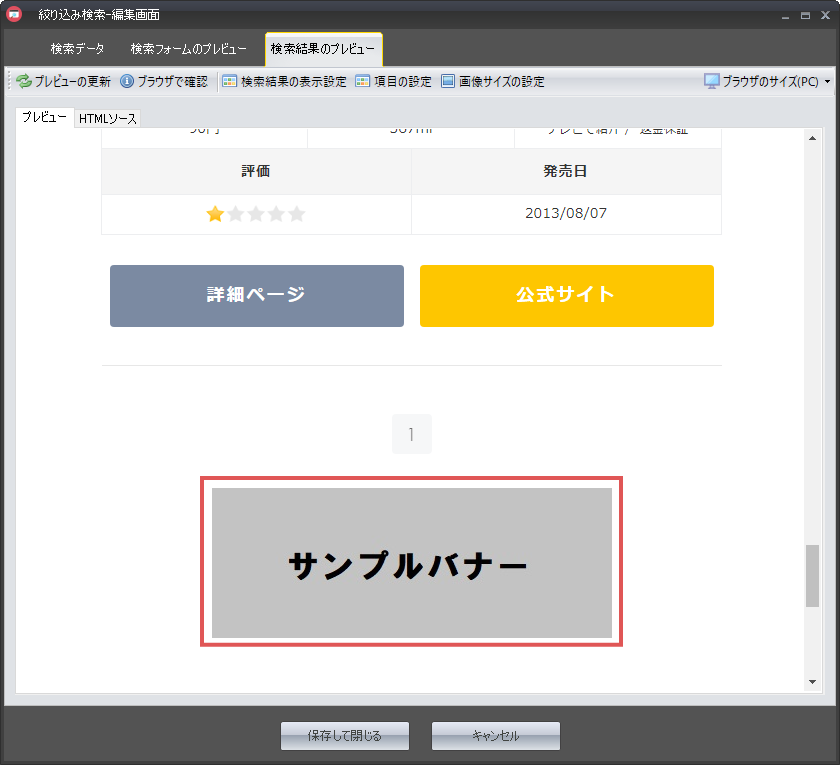The height and width of the screenshot is (765, 840).
Task: Click the 詳細ページ button
Action: click(257, 296)
